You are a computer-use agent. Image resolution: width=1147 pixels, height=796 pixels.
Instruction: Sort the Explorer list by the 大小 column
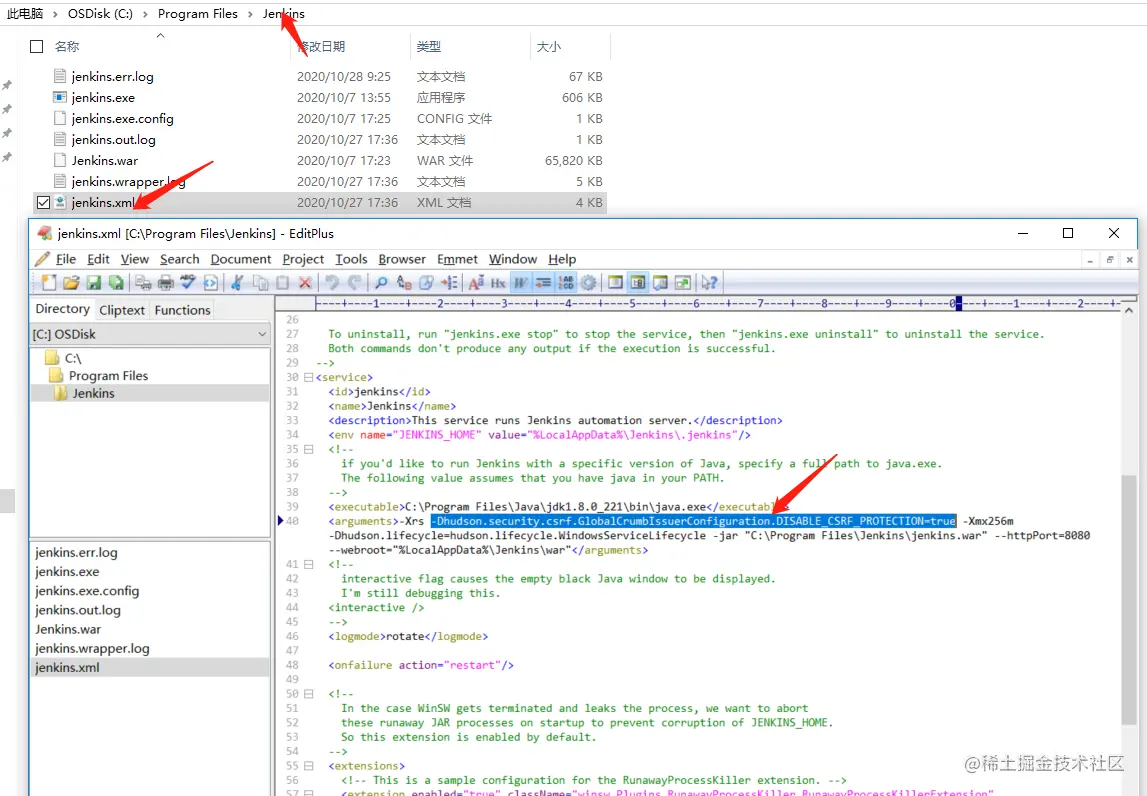[x=570, y=46]
